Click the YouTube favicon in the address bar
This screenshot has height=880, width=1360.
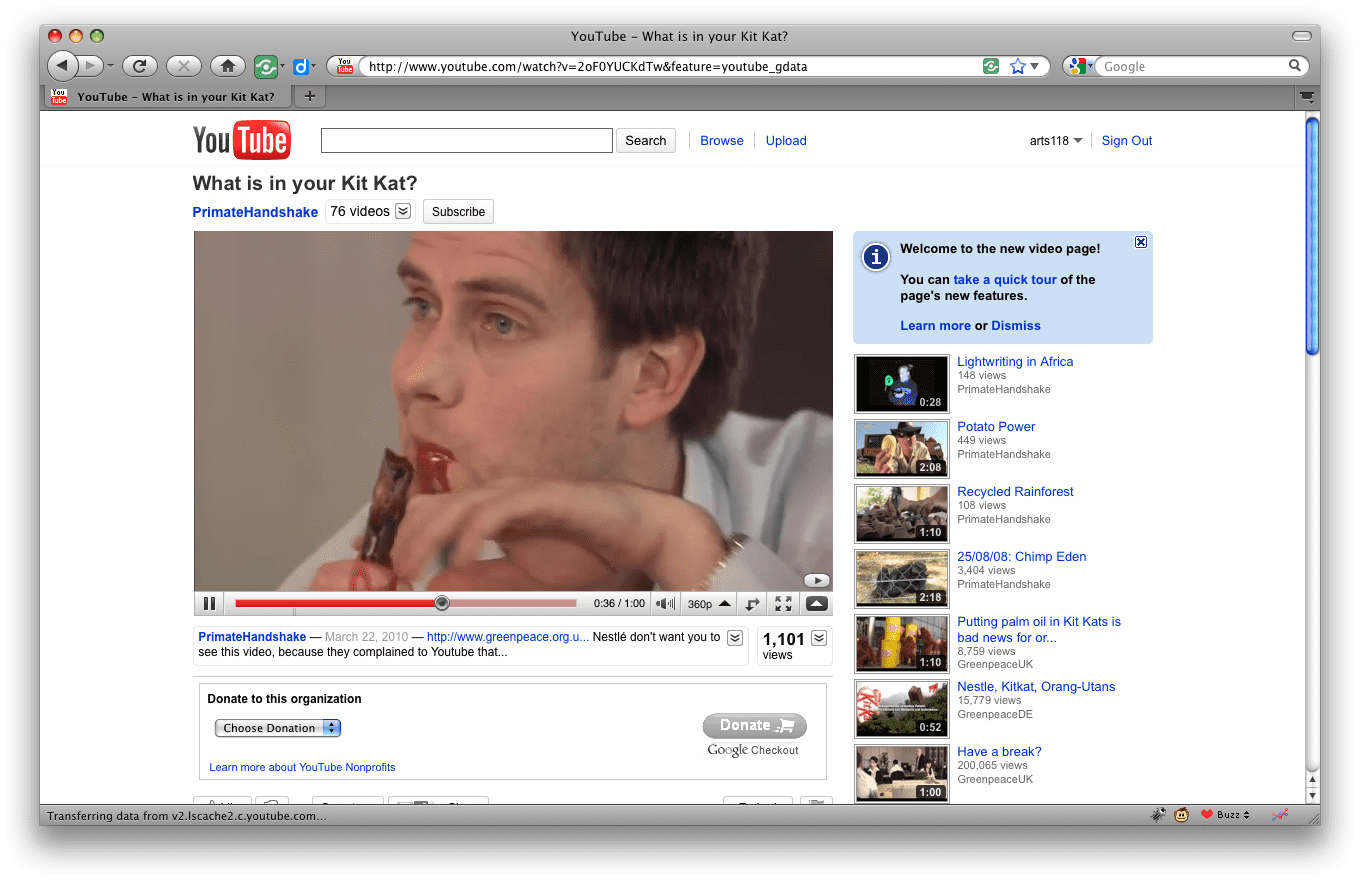(x=344, y=66)
